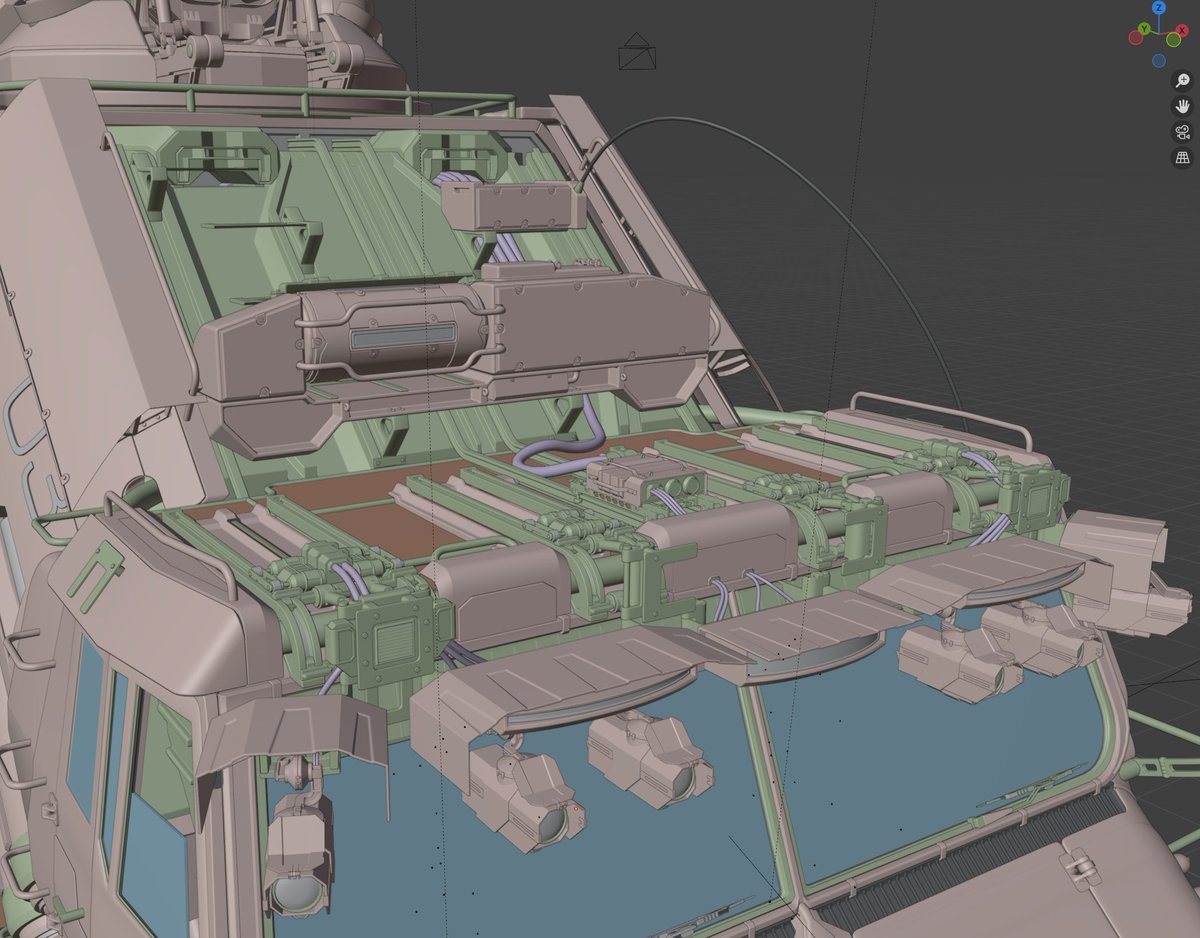Click the magnifier zoom view icon
The height and width of the screenshot is (938, 1200).
coord(1182,81)
